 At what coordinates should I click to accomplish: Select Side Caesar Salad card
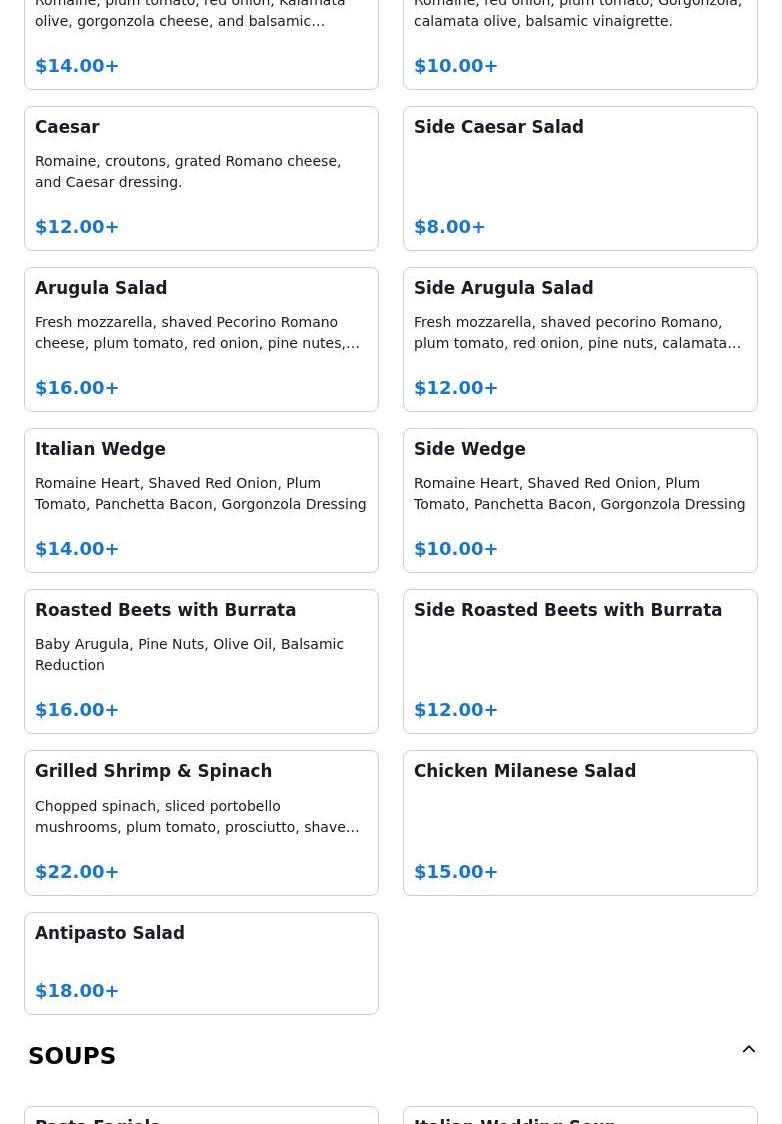tap(580, 178)
